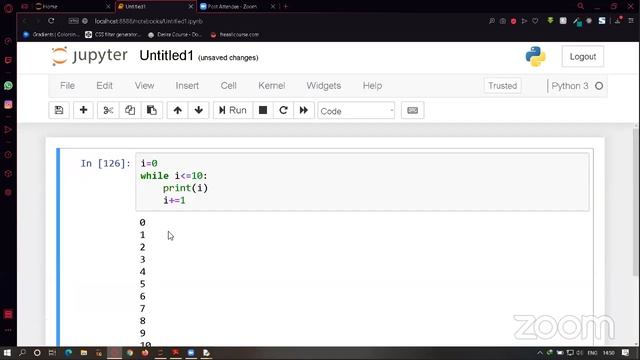The height and width of the screenshot is (360, 640).
Task: Open File Explorer from taskbar
Action: (84, 353)
